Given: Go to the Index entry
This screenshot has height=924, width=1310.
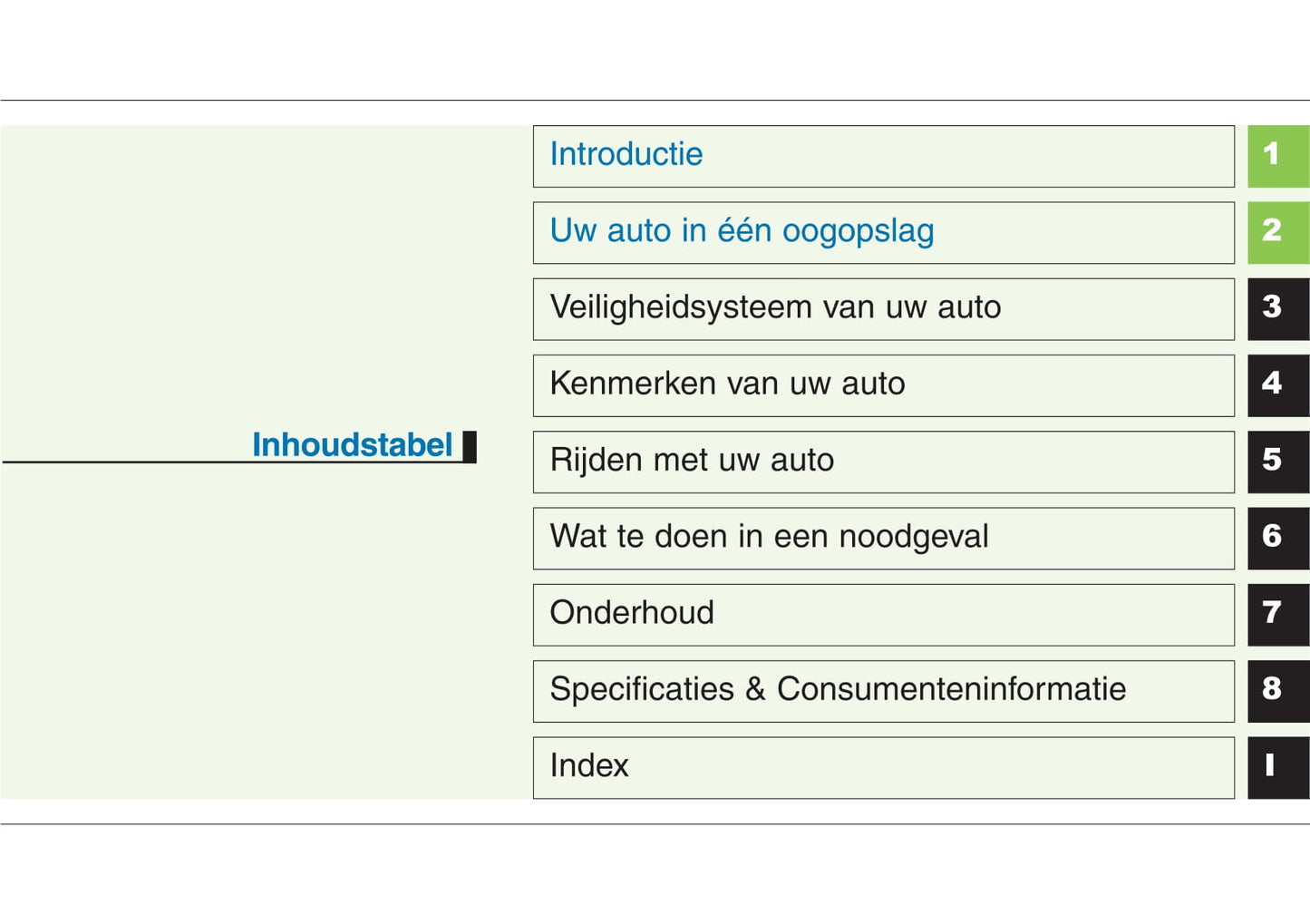Looking at the screenshot, I should click(589, 766).
